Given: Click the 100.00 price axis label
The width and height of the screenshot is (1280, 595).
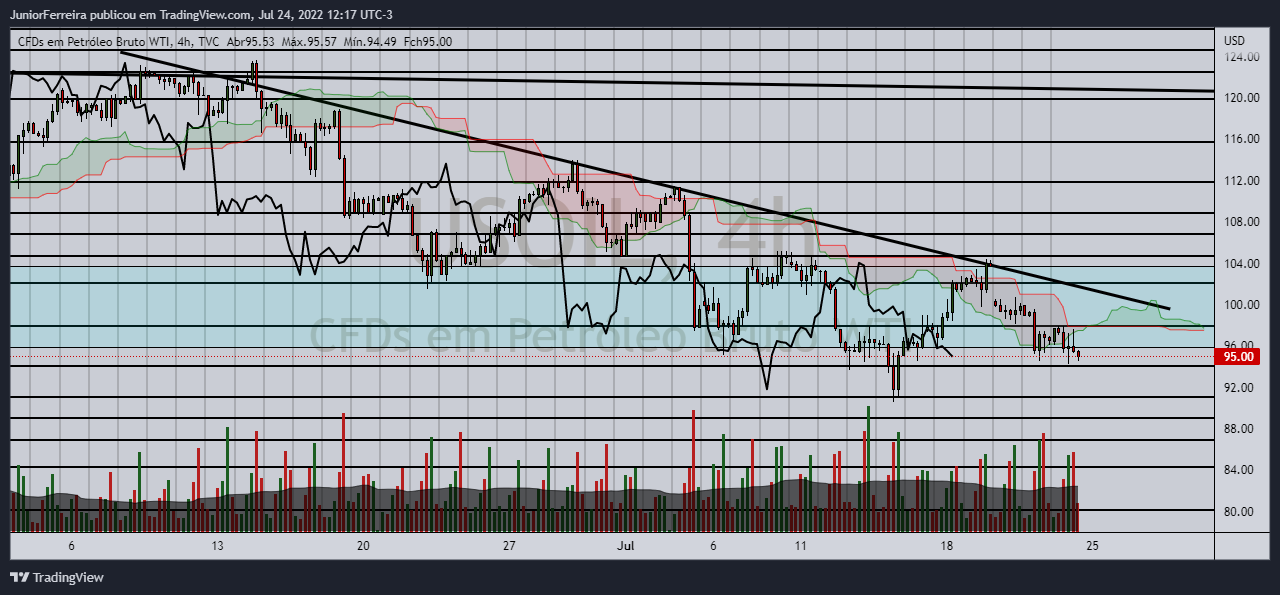Looking at the screenshot, I should [1240, 305].
